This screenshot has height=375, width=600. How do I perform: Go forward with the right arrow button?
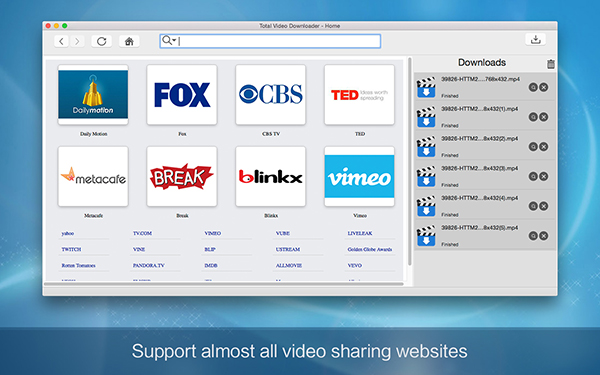[x=77, y=41]
